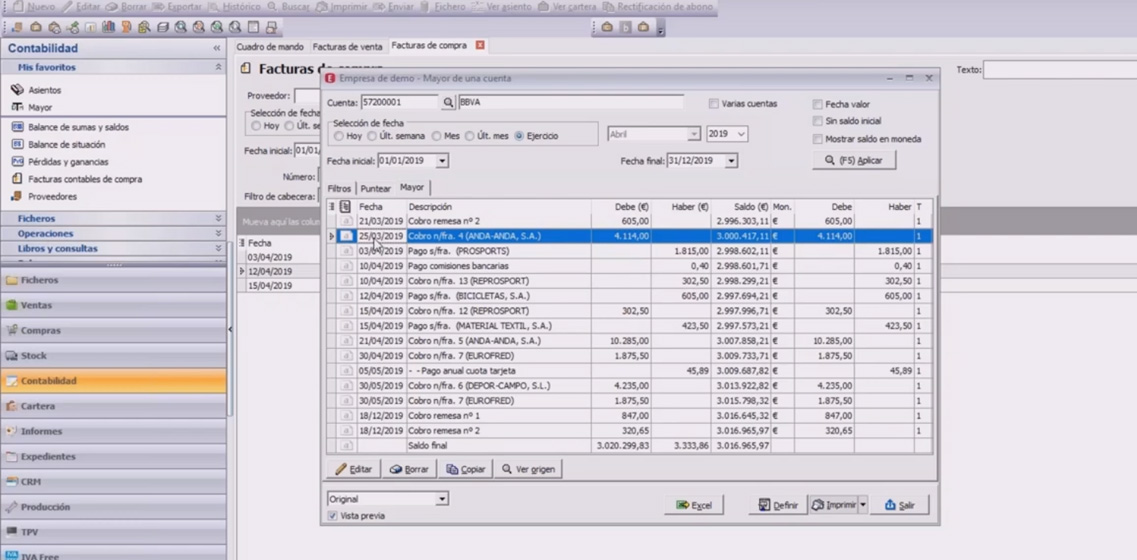
Task: Click Pérdidas y ganancias favorite
Action: [x=68, y=162]
